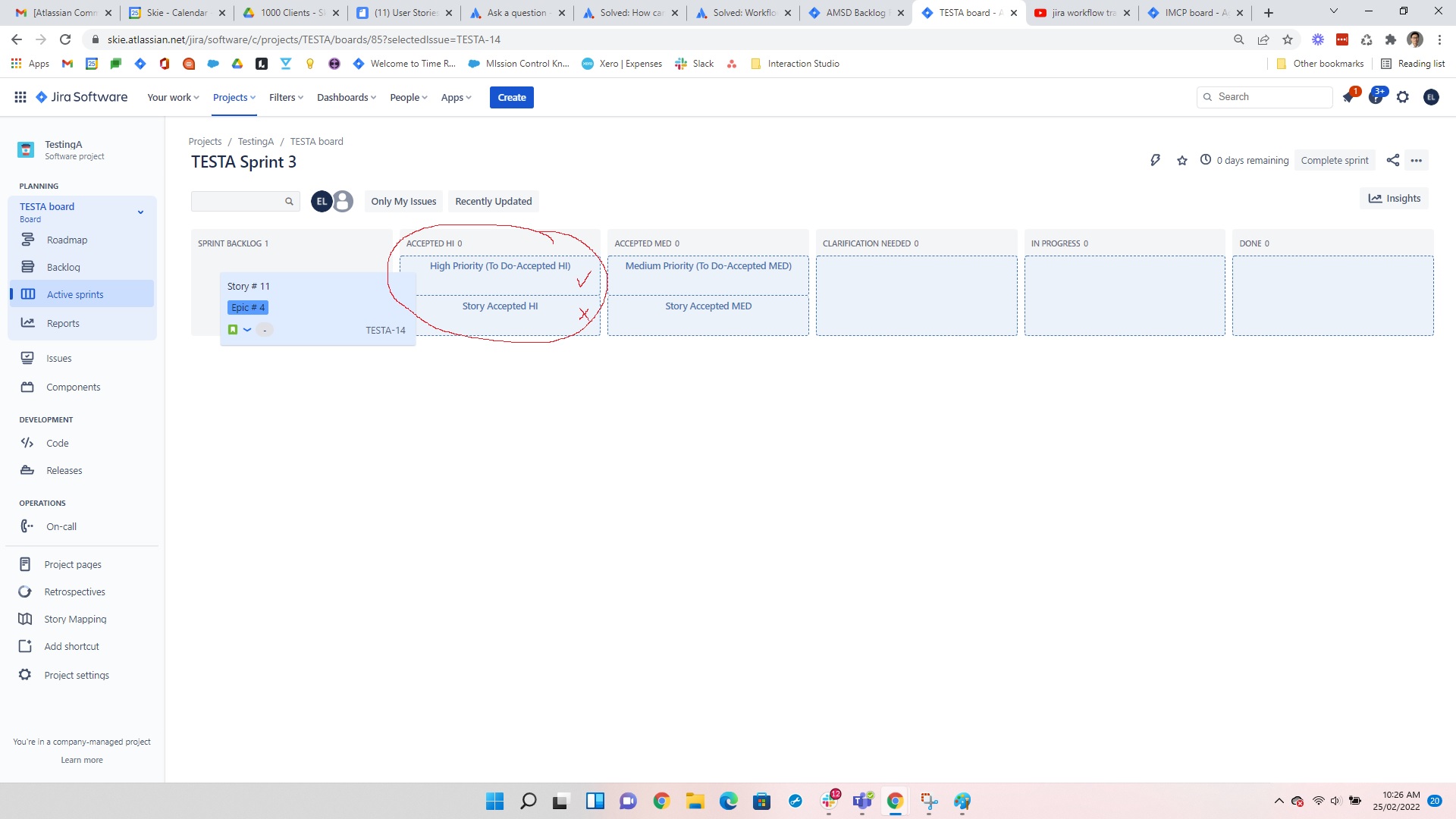
Task: Expand the Filters dropdown
Action: tap(286, 97)
